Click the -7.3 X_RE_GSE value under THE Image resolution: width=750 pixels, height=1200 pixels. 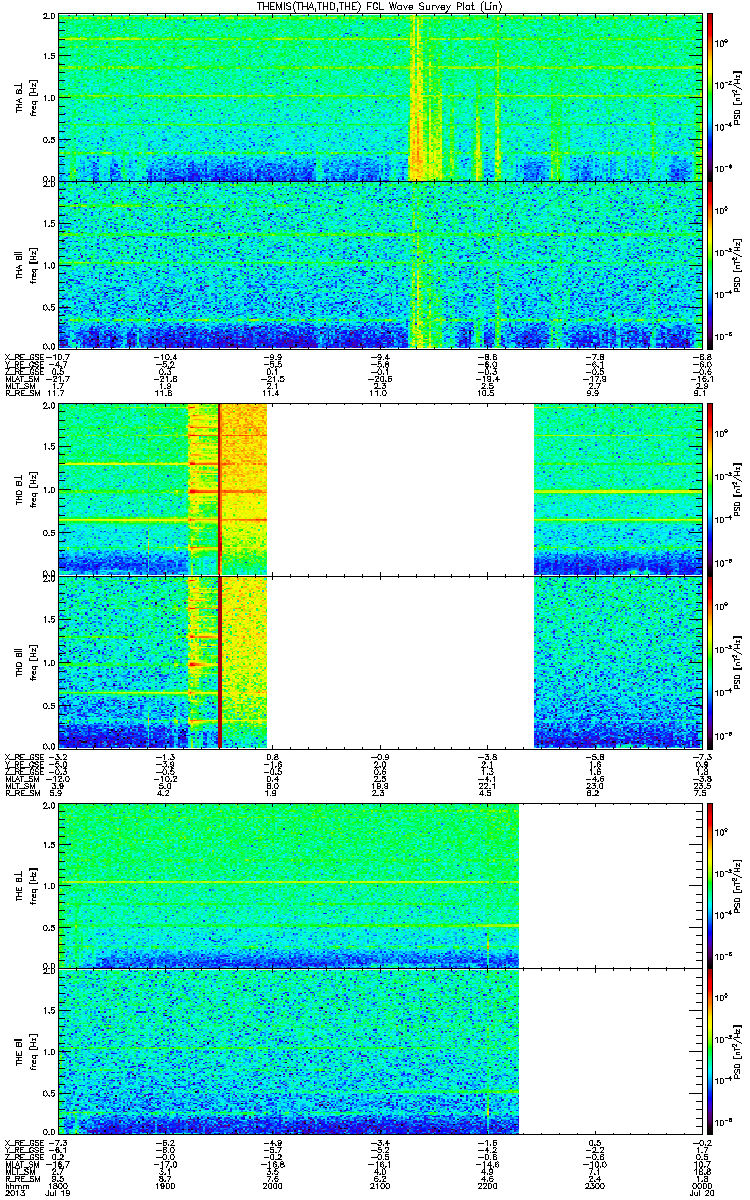(x=59, y=1143)
